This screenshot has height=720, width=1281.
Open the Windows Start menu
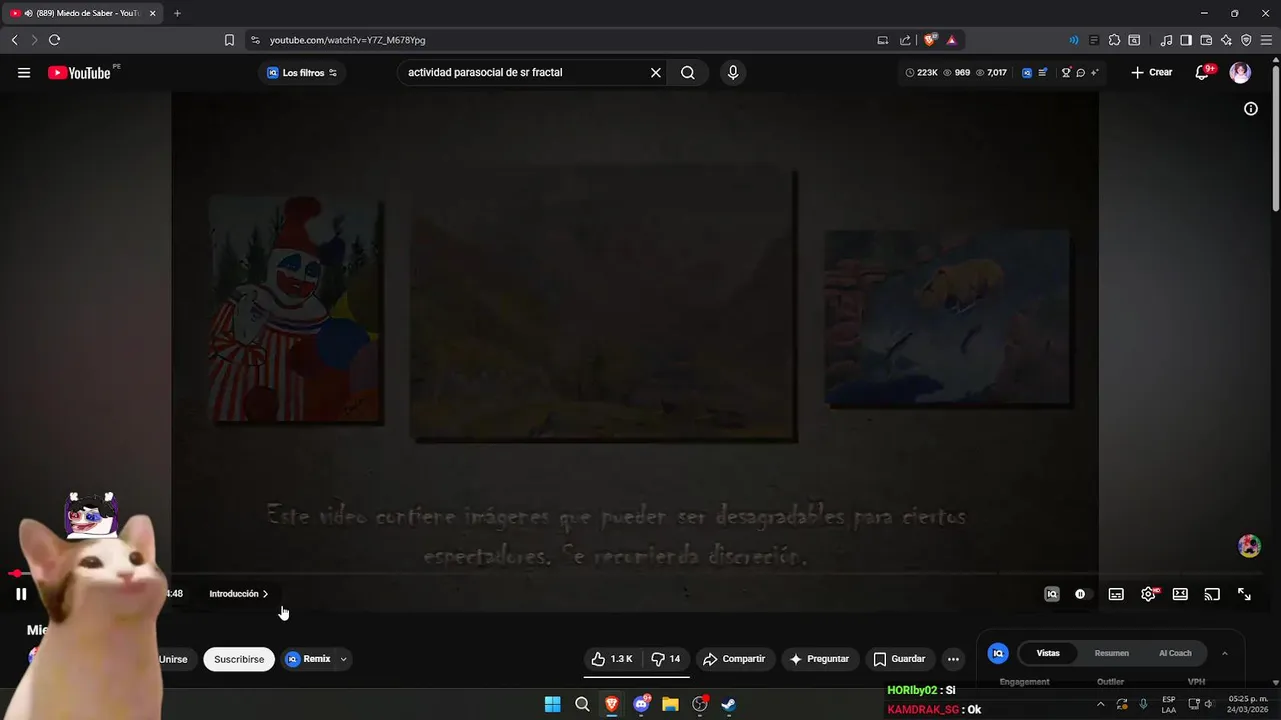tap(552, 704)
